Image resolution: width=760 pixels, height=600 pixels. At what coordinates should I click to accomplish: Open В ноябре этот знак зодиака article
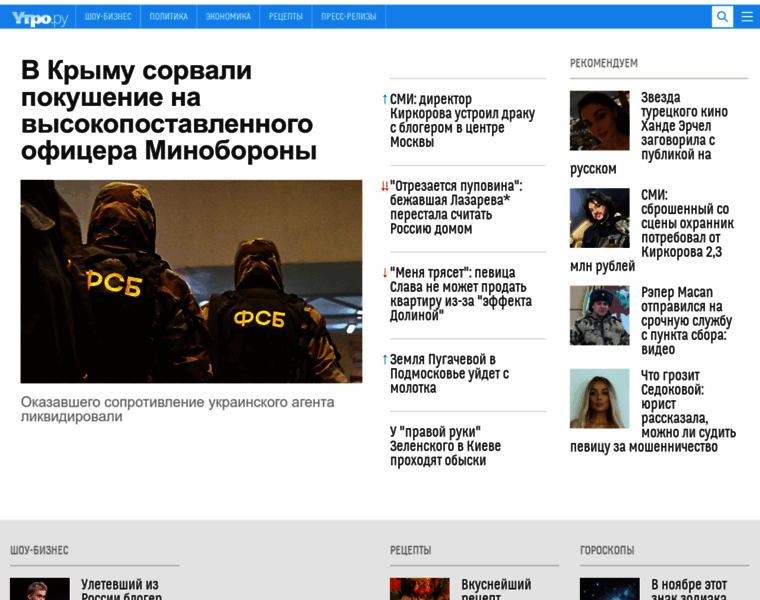(x=689, y=588)
